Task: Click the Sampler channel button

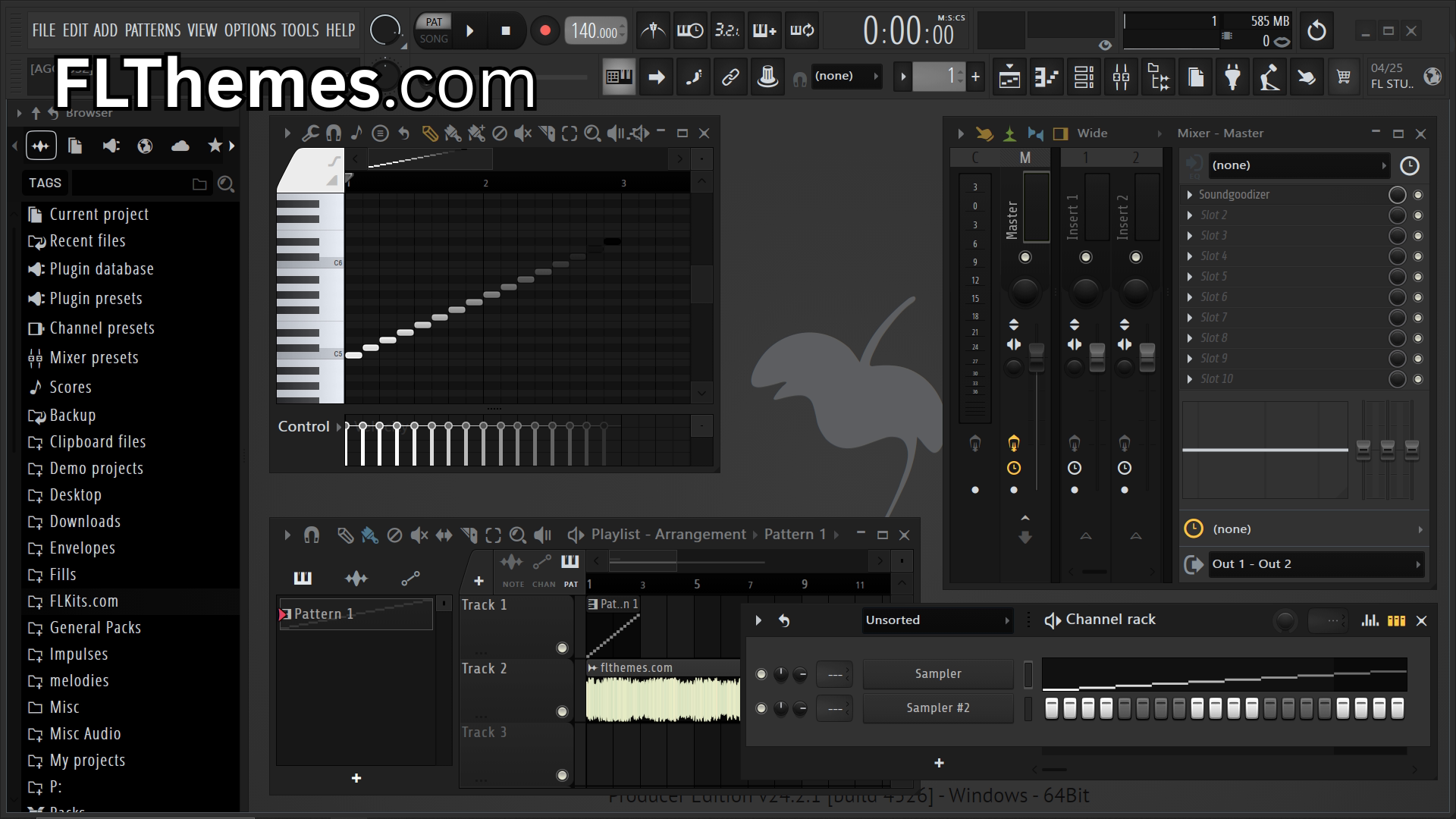Action: 938,673
